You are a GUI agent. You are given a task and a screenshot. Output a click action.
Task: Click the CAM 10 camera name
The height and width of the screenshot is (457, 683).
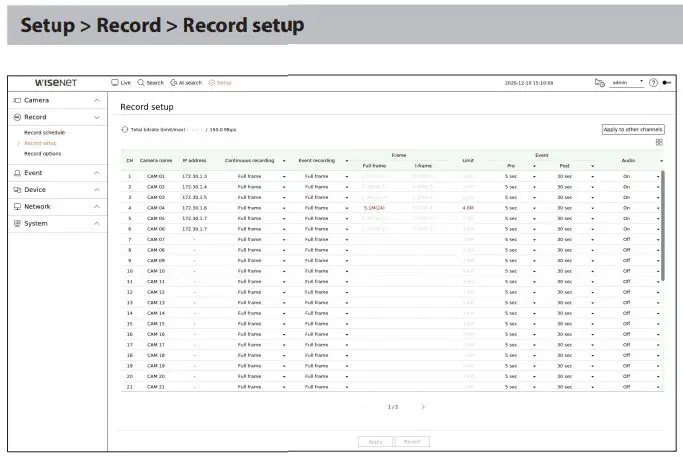point(156,271)
